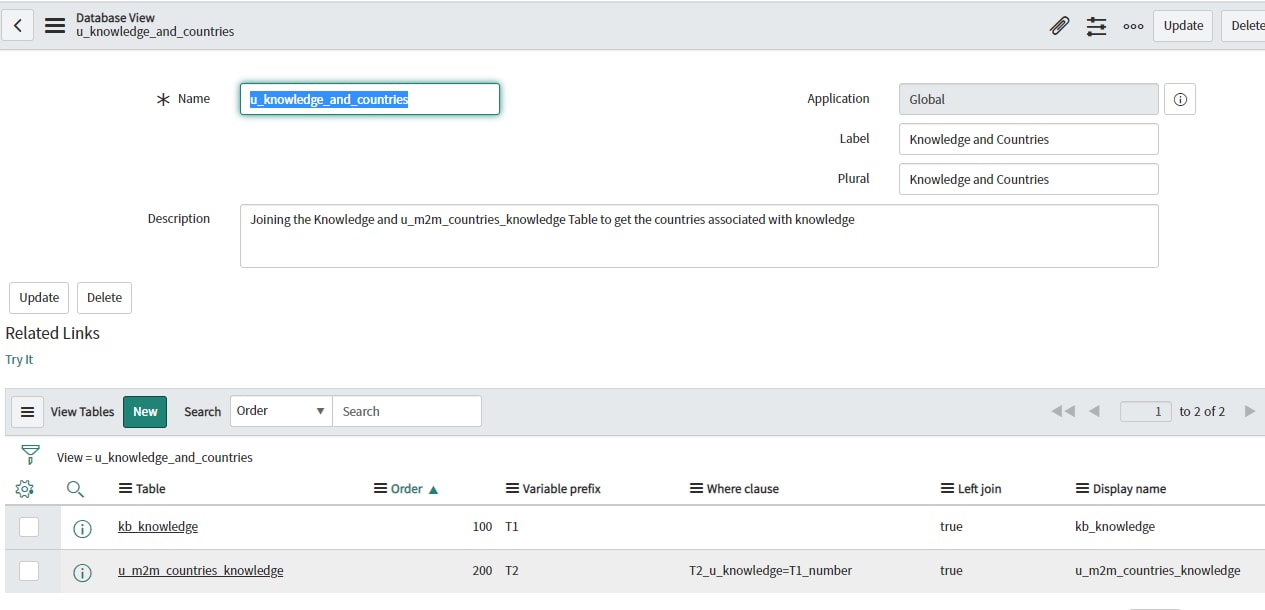Click the list Search text box
The height and width of the screenshot is (610, 1265).
click(407, 411)
